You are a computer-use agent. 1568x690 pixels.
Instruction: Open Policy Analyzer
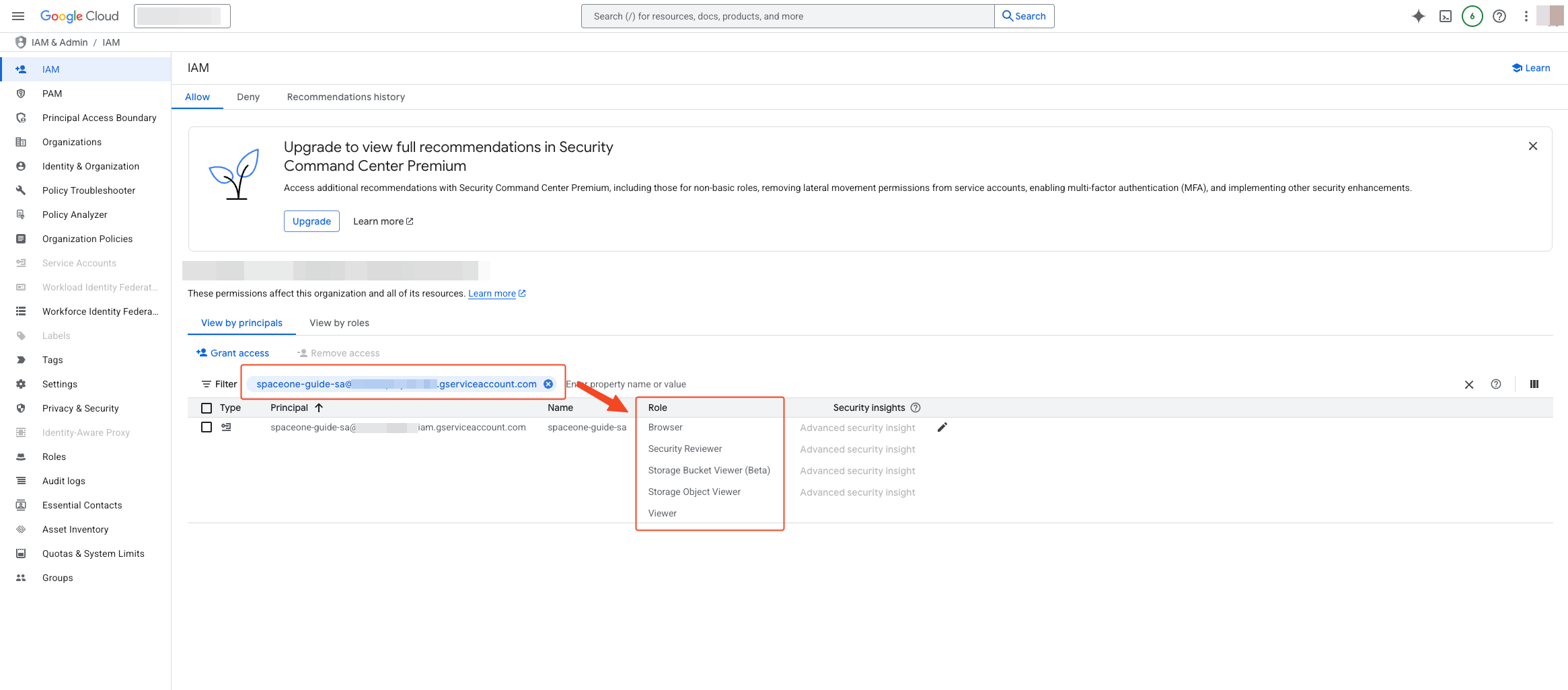pos(85,215)
